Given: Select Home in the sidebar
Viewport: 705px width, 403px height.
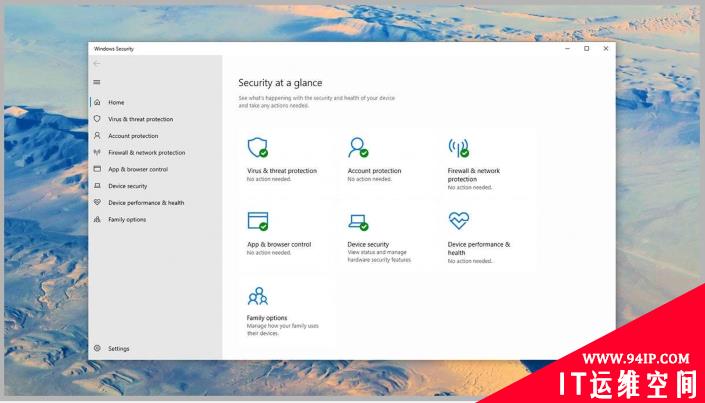Looking at the screenshot, I should 116,103.
